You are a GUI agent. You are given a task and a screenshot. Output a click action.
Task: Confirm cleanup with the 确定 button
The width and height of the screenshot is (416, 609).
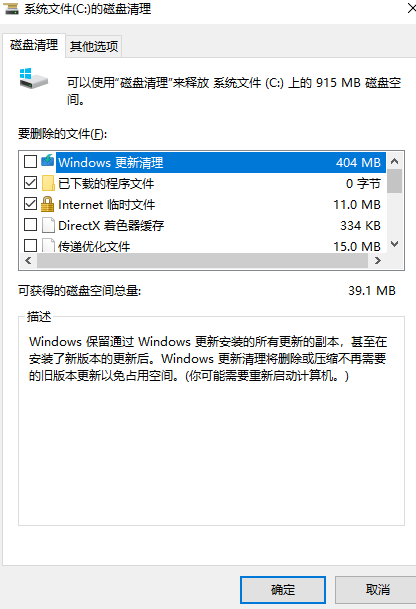[x=283, y=590]
